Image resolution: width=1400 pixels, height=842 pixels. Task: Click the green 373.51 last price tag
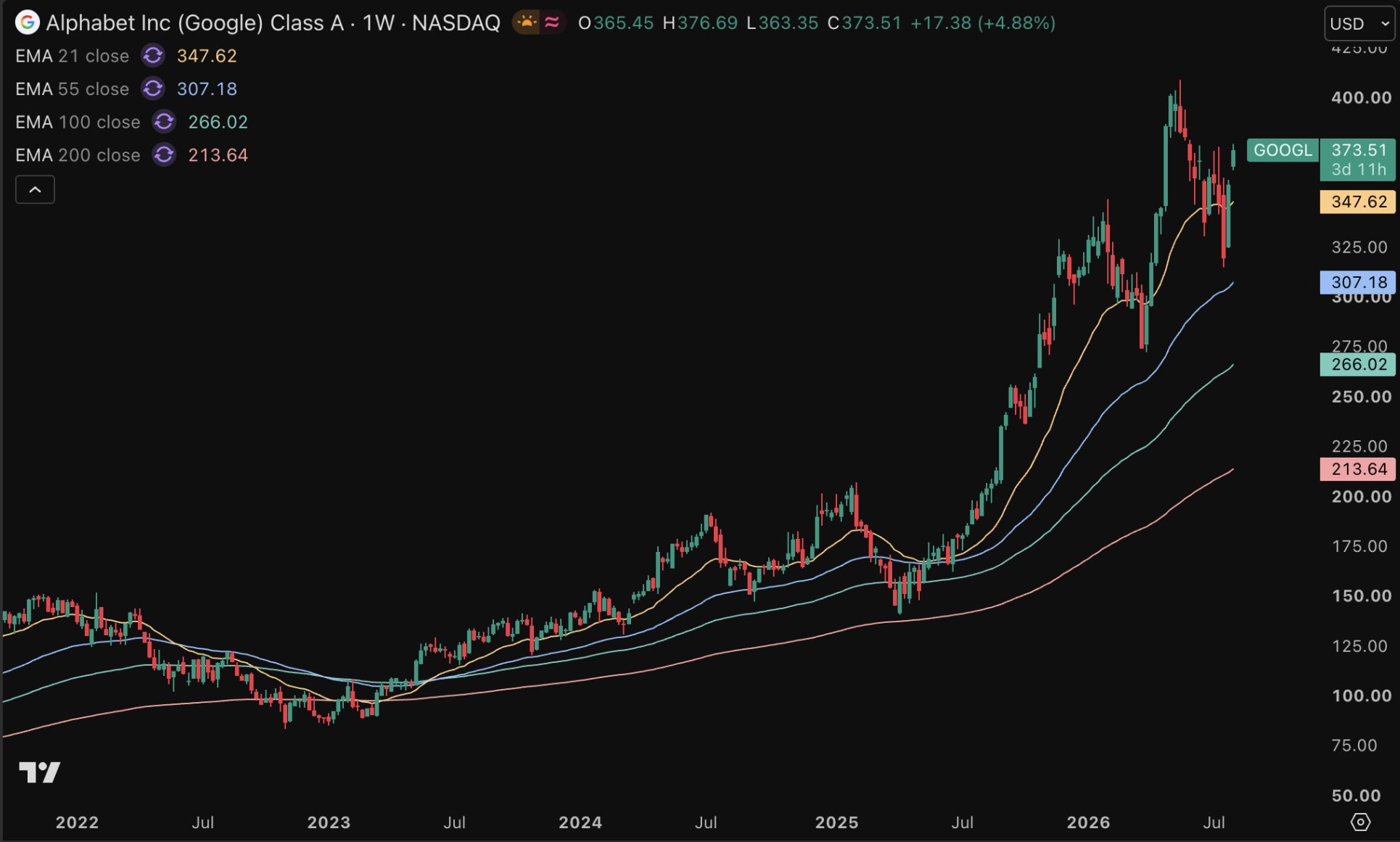(1358, 150)
